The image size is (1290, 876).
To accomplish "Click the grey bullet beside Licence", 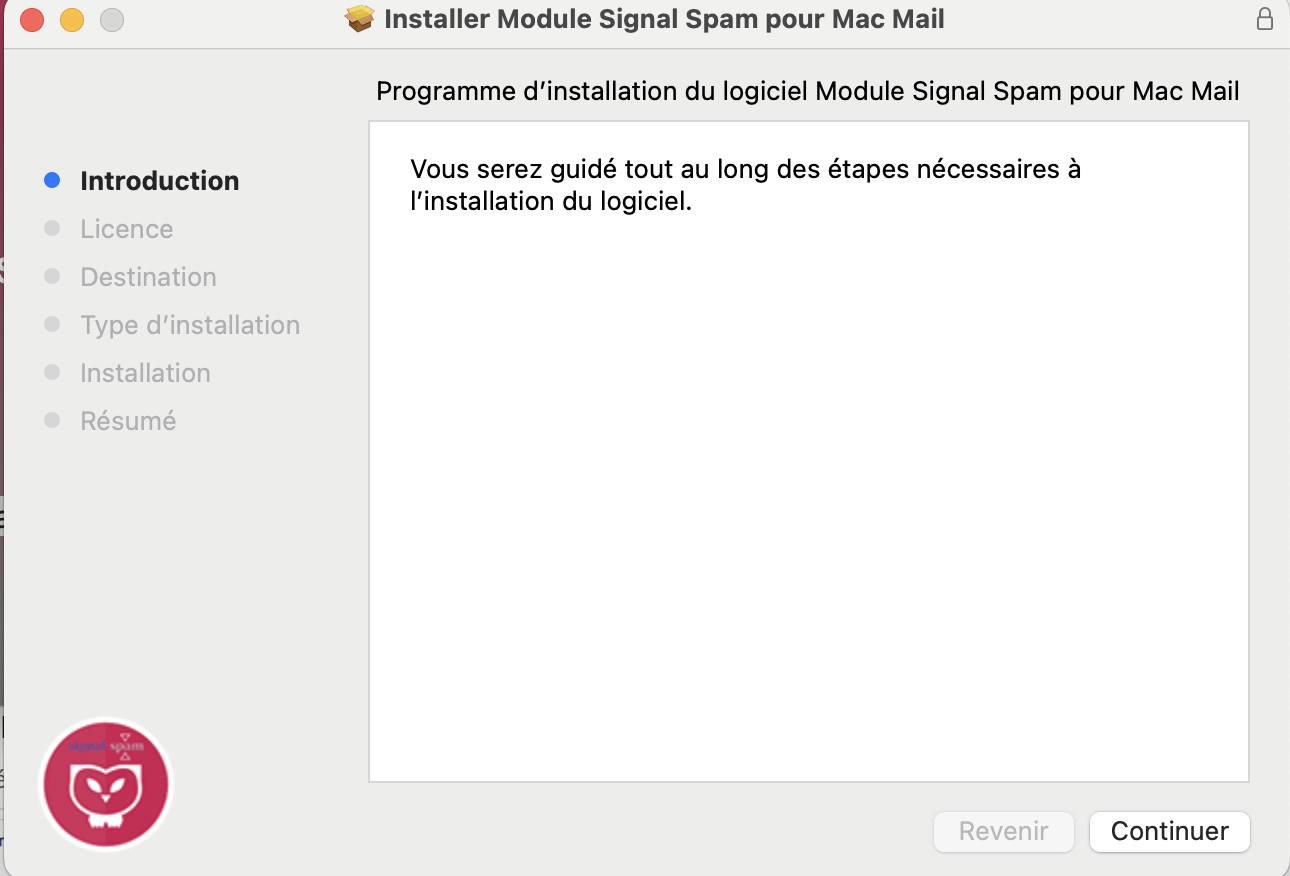I will (53, 228).
